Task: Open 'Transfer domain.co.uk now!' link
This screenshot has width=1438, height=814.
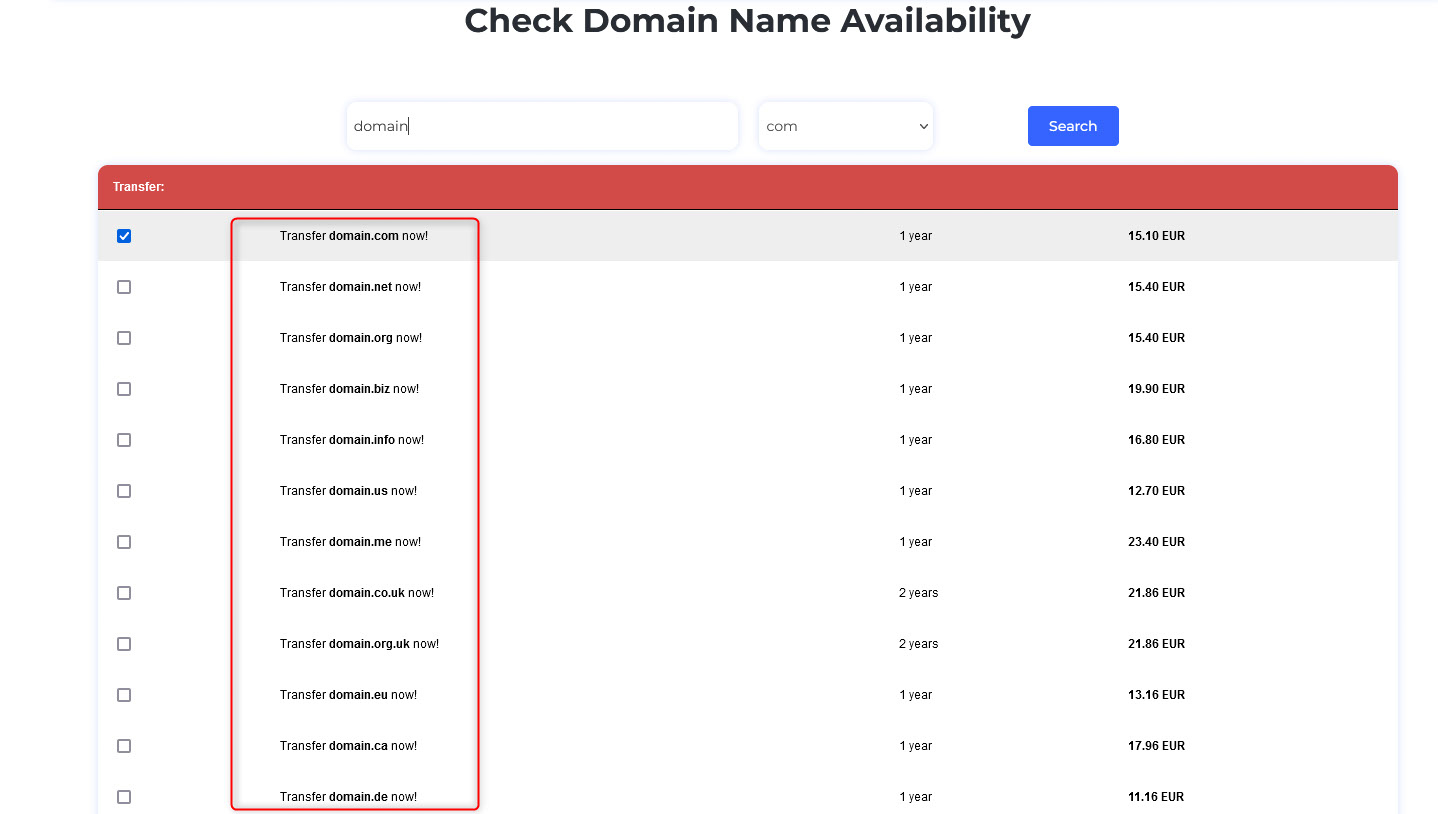Action: (356, 592)
